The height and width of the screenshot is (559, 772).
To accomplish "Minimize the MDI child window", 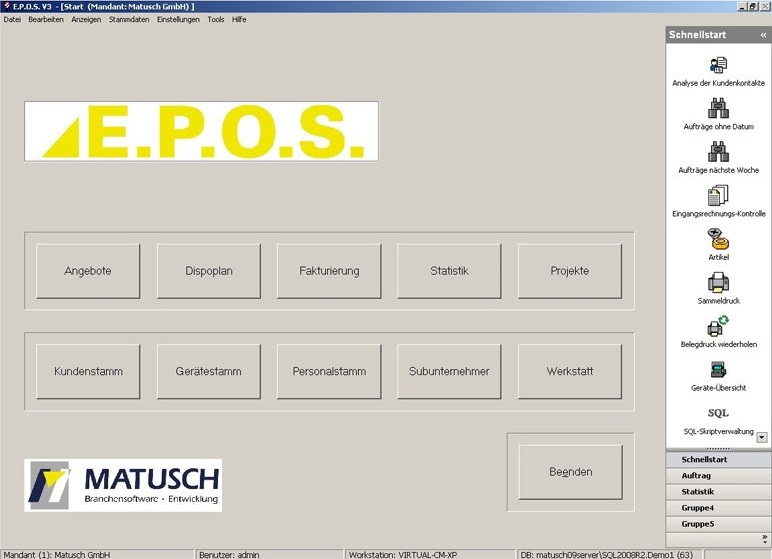I will click(x=742, y=6).
